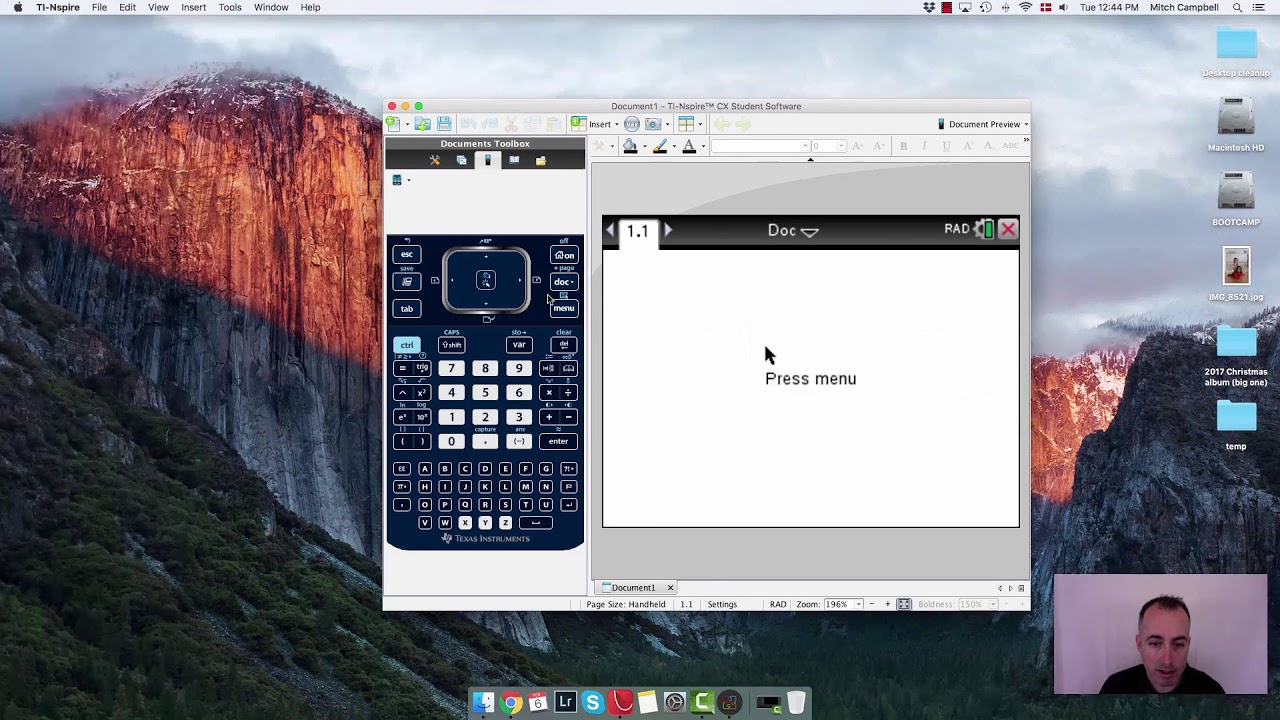1280x720 pixels.
Task: Click the Variables (var) toolbar icon
Action: 632,124
